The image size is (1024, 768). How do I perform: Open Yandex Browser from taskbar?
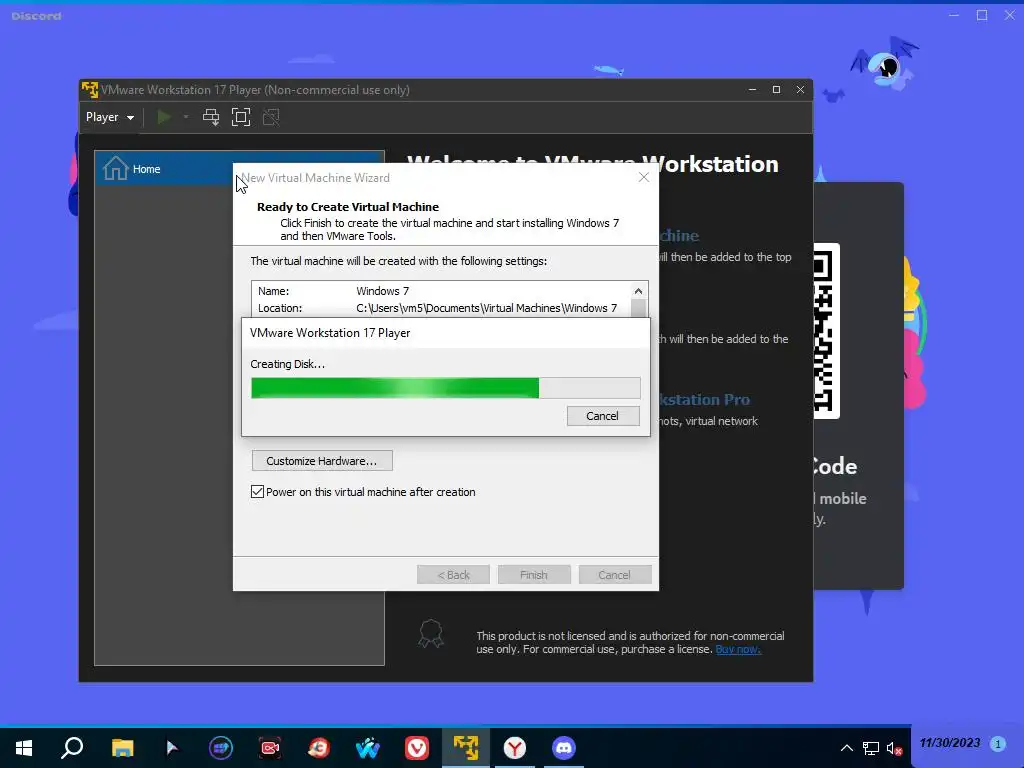pos(515,747)
